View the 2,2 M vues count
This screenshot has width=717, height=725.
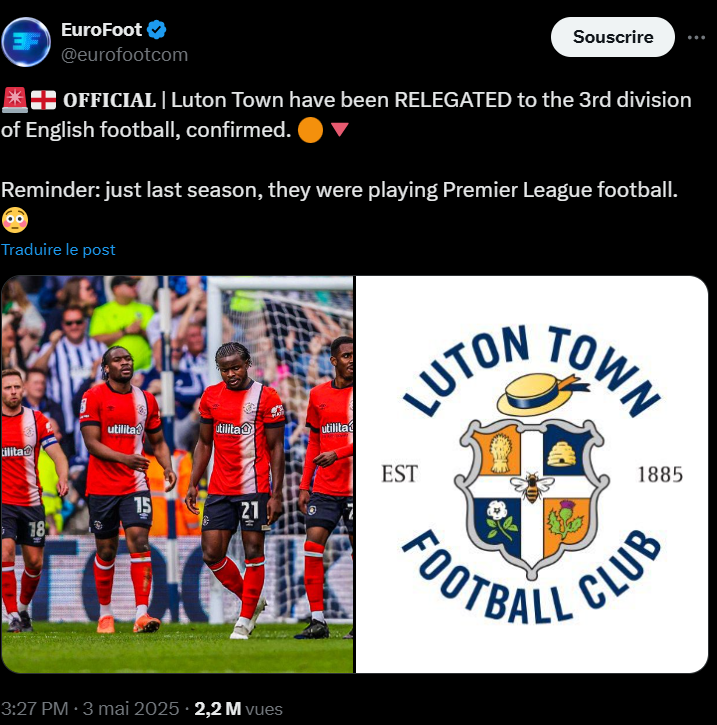239,709
